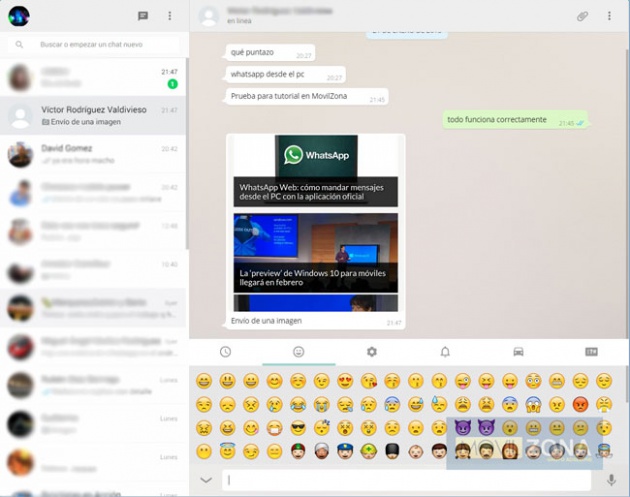Open the symbols emoji tab

point(591,352)
